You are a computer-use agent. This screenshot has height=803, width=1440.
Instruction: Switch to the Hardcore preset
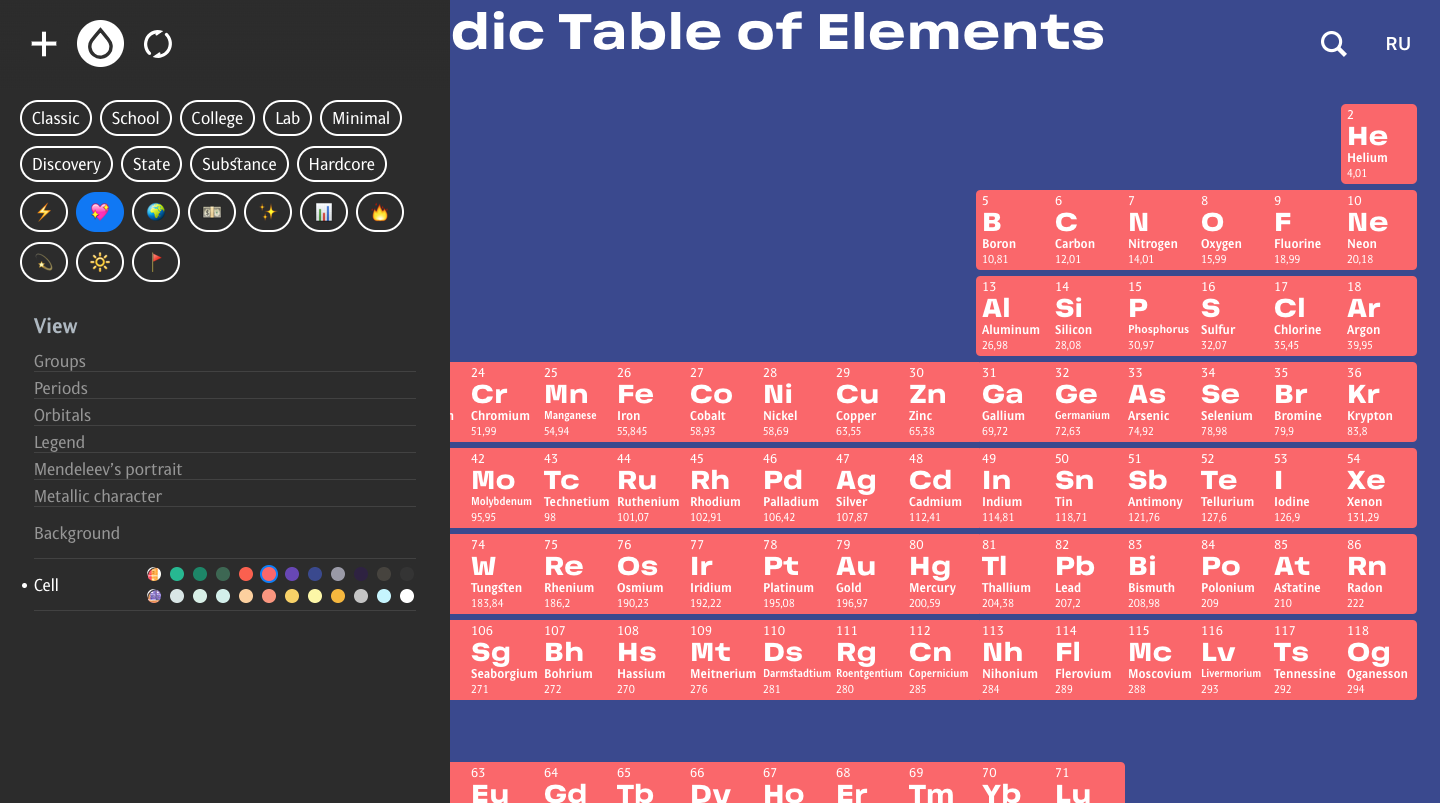click(342, 164)
